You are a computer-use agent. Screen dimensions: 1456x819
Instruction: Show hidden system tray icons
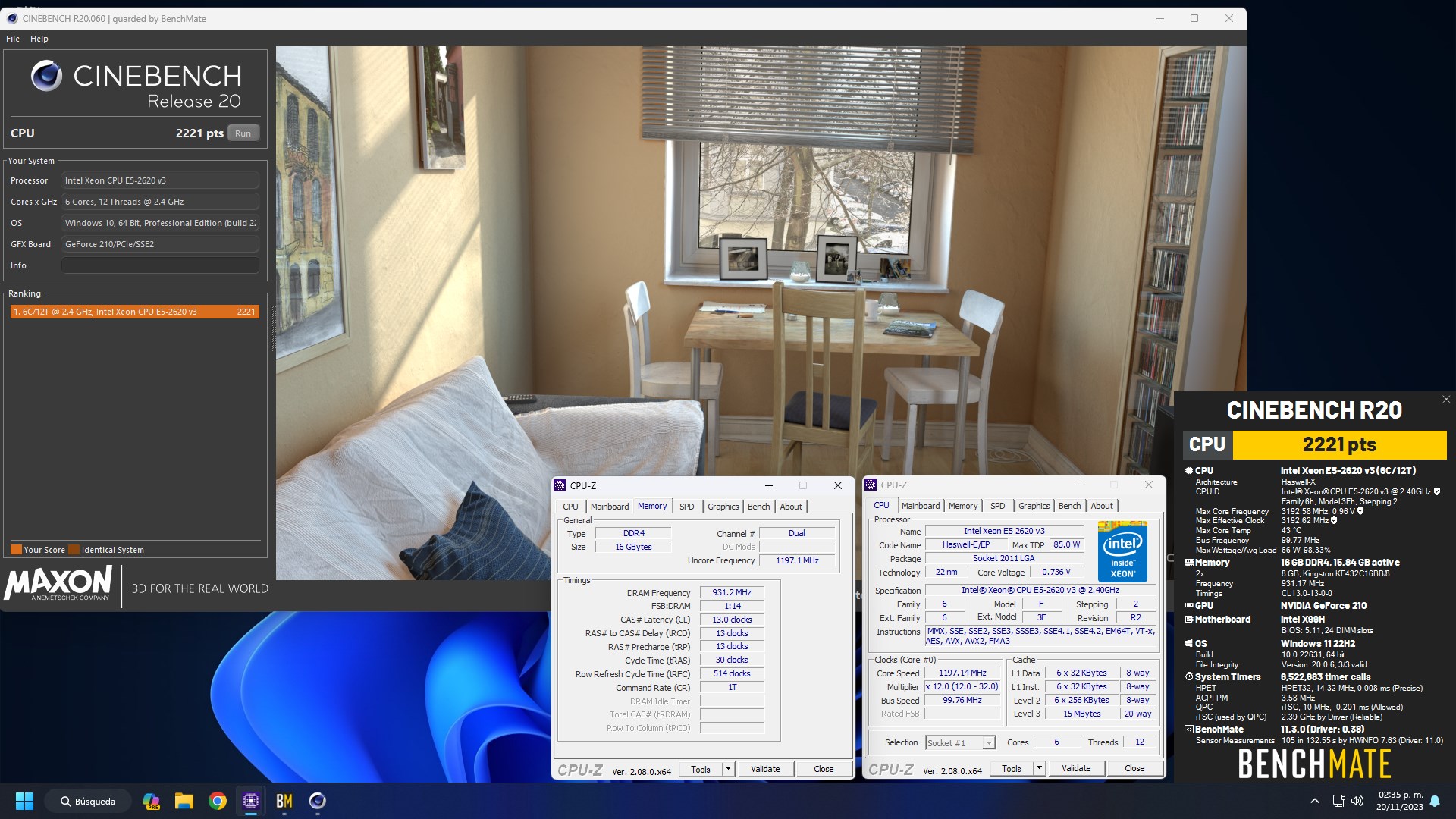1315,801
